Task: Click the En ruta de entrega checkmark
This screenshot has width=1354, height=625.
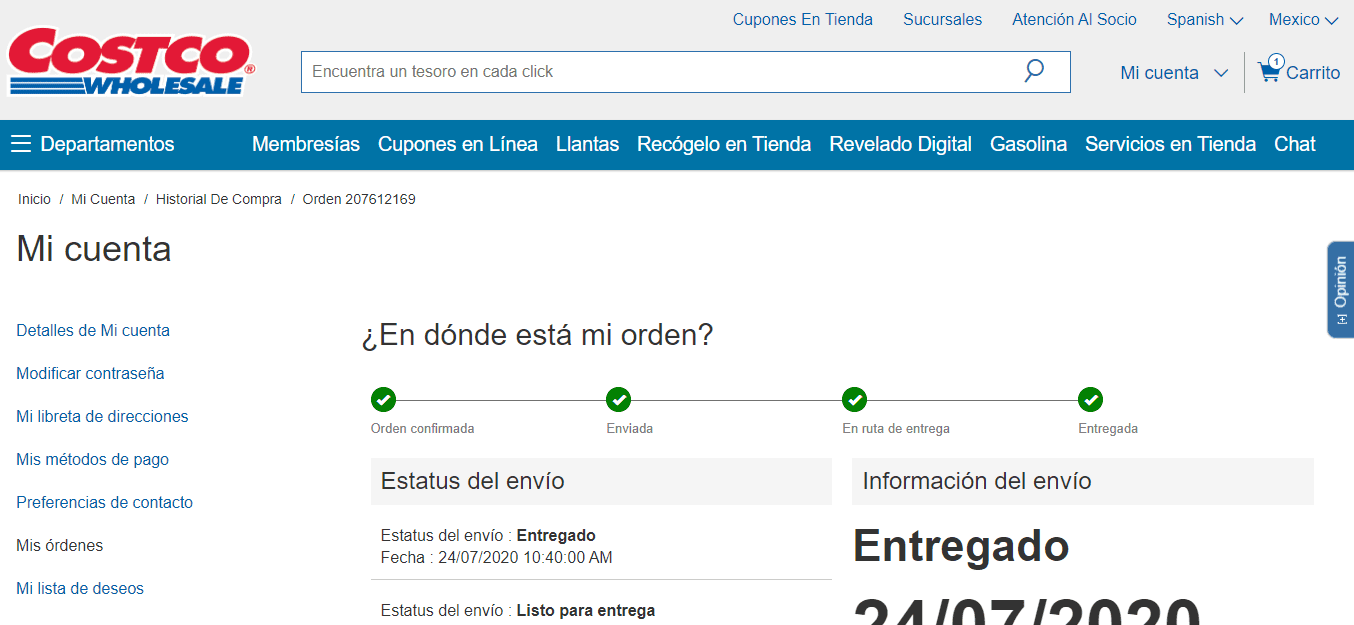Action: [x=854, y=400]
